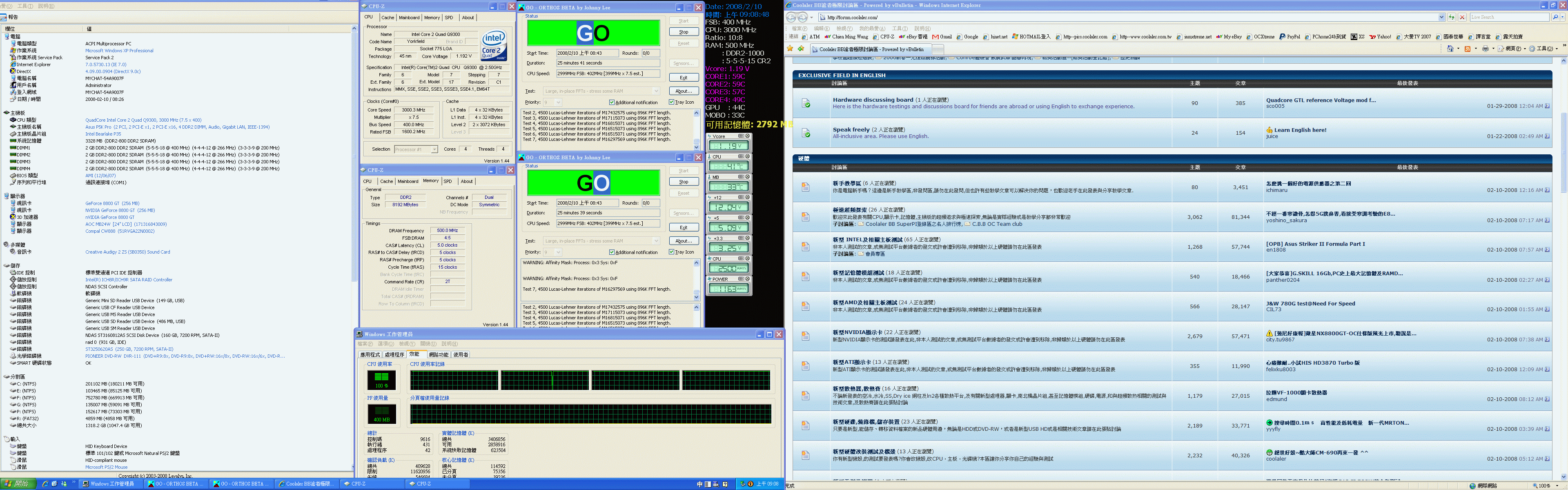Click the Add to Favorites star-plus icon

coord(801,49)
